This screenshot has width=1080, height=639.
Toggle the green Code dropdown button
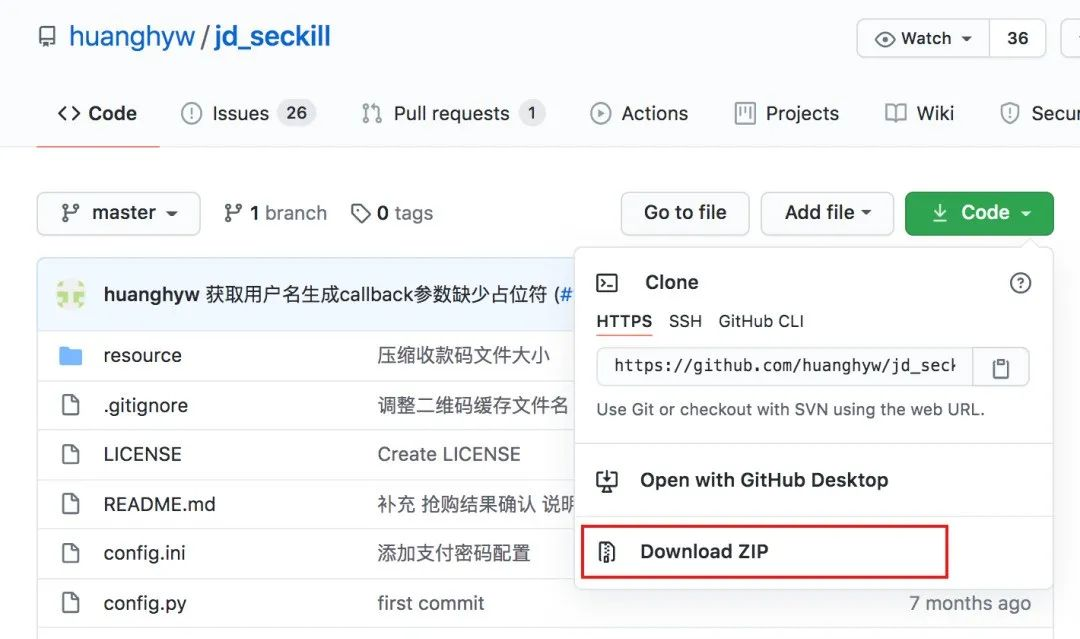[979, 213]
